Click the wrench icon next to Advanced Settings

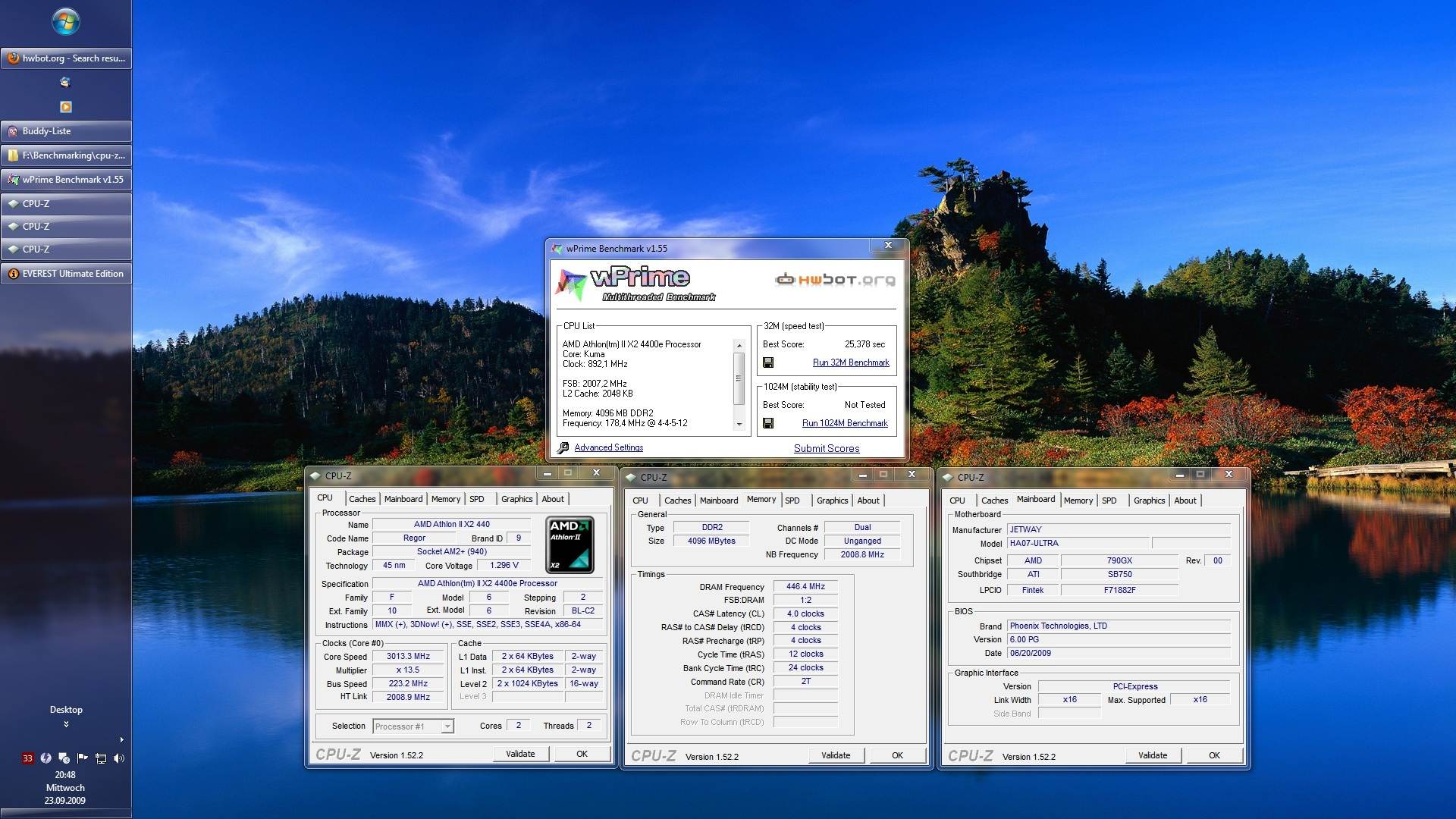pyautogui.click(x=563, y=448)
